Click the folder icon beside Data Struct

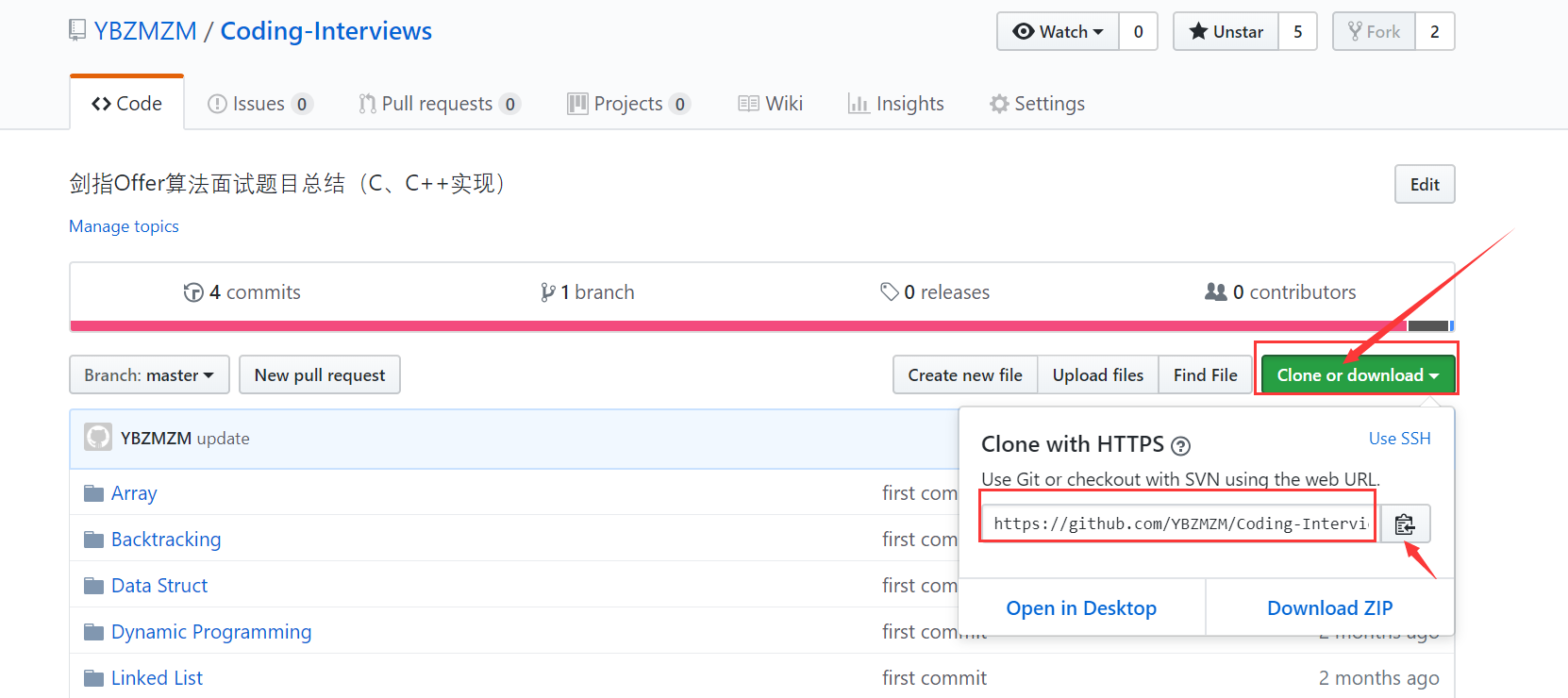(x=93, y=586)
